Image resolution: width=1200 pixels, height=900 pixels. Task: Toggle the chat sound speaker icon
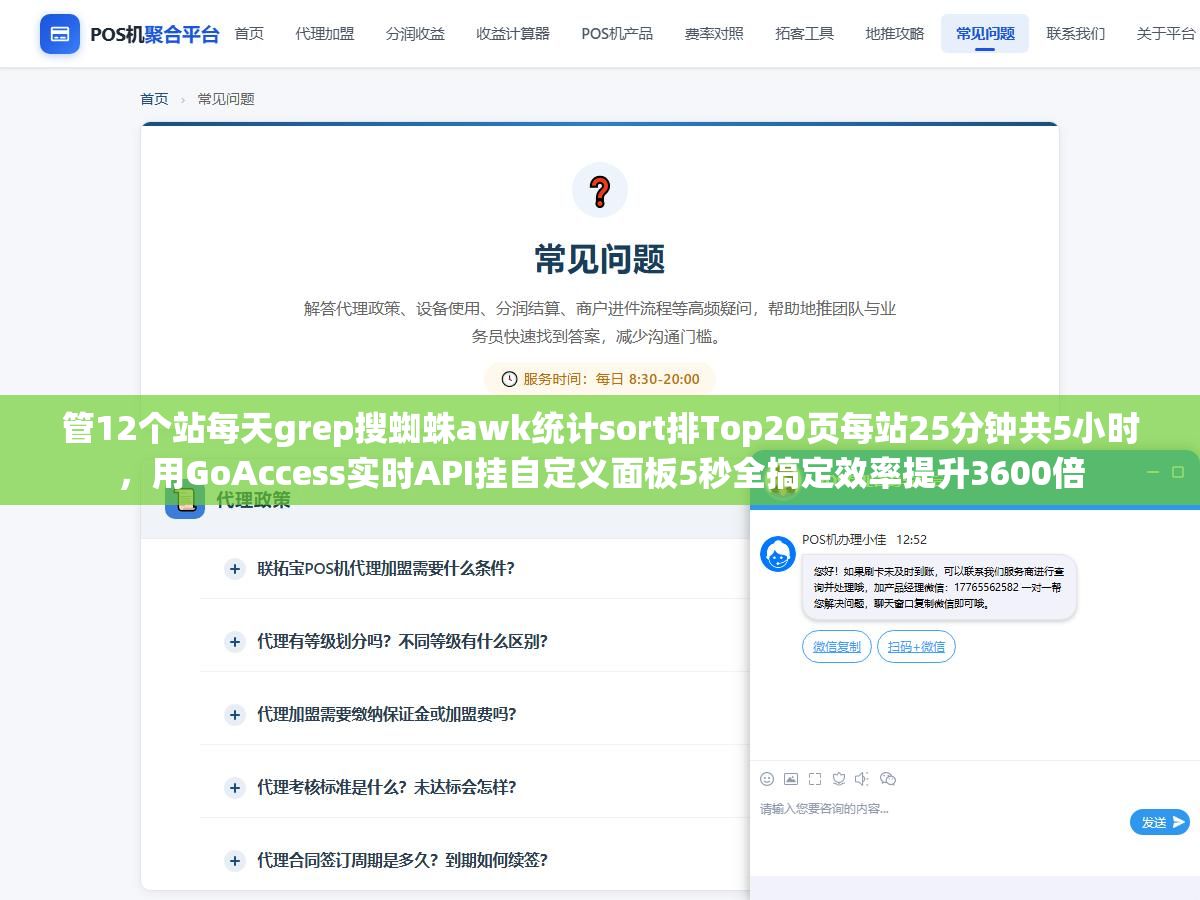[863, 779]
